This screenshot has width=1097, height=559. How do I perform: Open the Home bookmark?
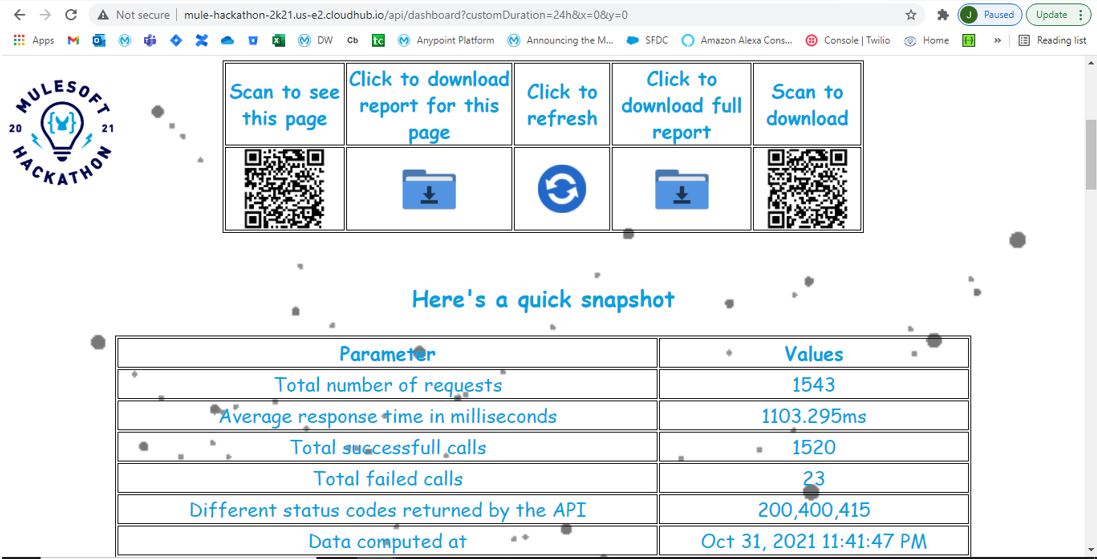pyautogui.click(x=926, y=41)
